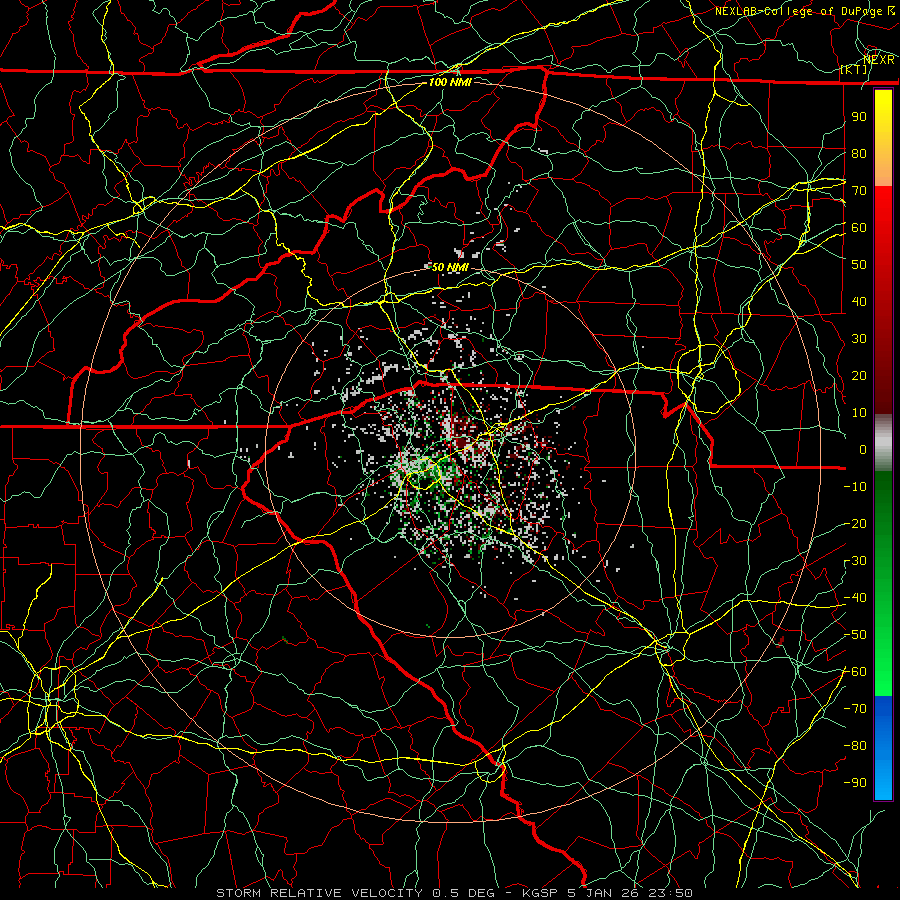Viewport: 900px width, 900px height.
Task: Click the "-10" label on the velocity scale
Action: 855,487
